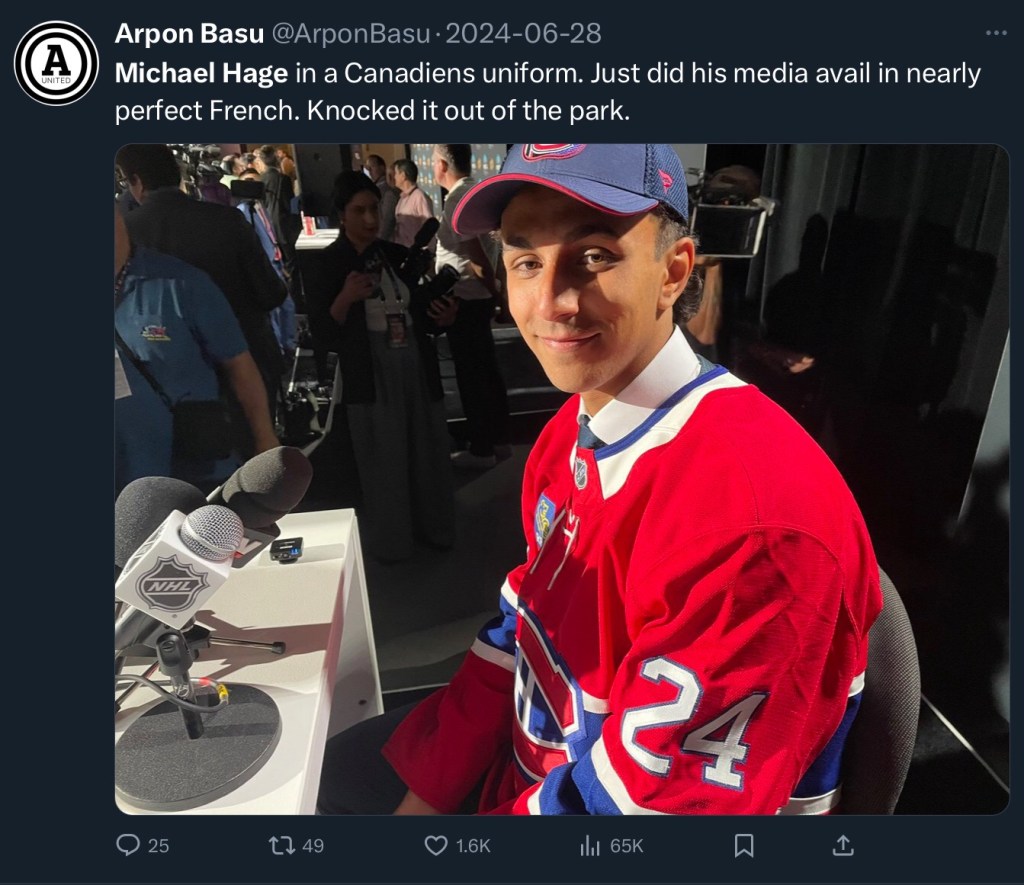Viewport: 1024px width, 885px height.
Task: Click the bolded name Michael Hage
Action: point(202,73)
